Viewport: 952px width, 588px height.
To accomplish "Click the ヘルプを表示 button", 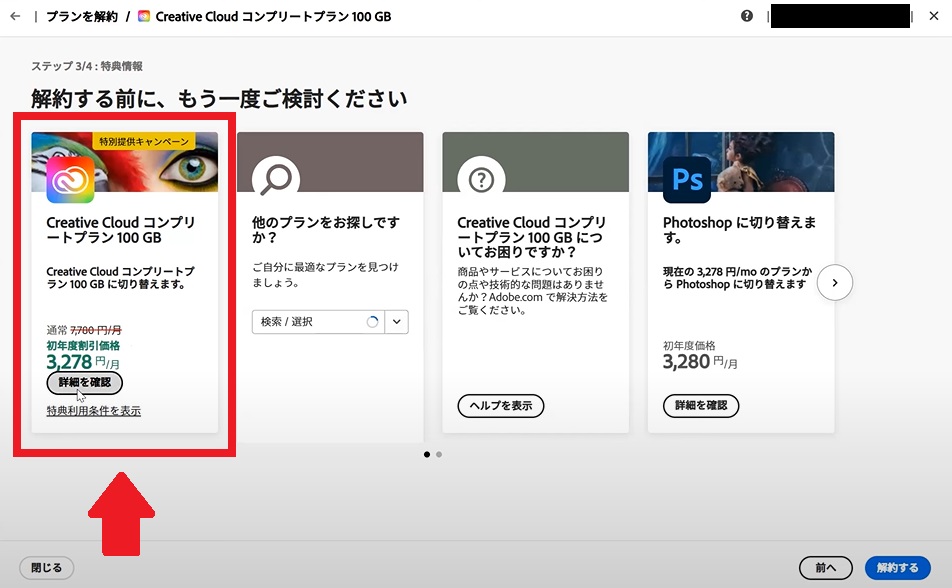I will (500, 406).
